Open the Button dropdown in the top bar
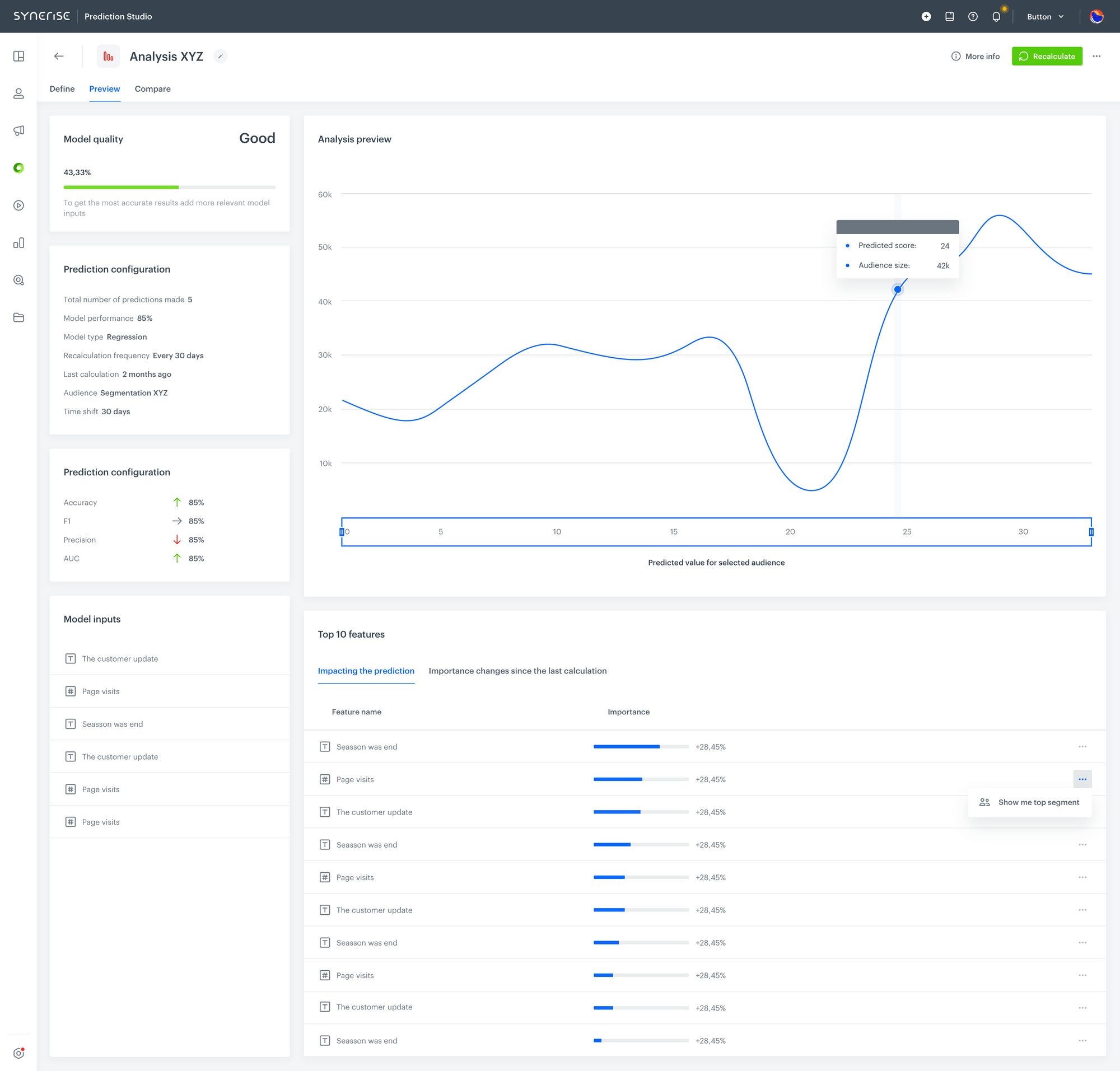 coord(1044,16)
